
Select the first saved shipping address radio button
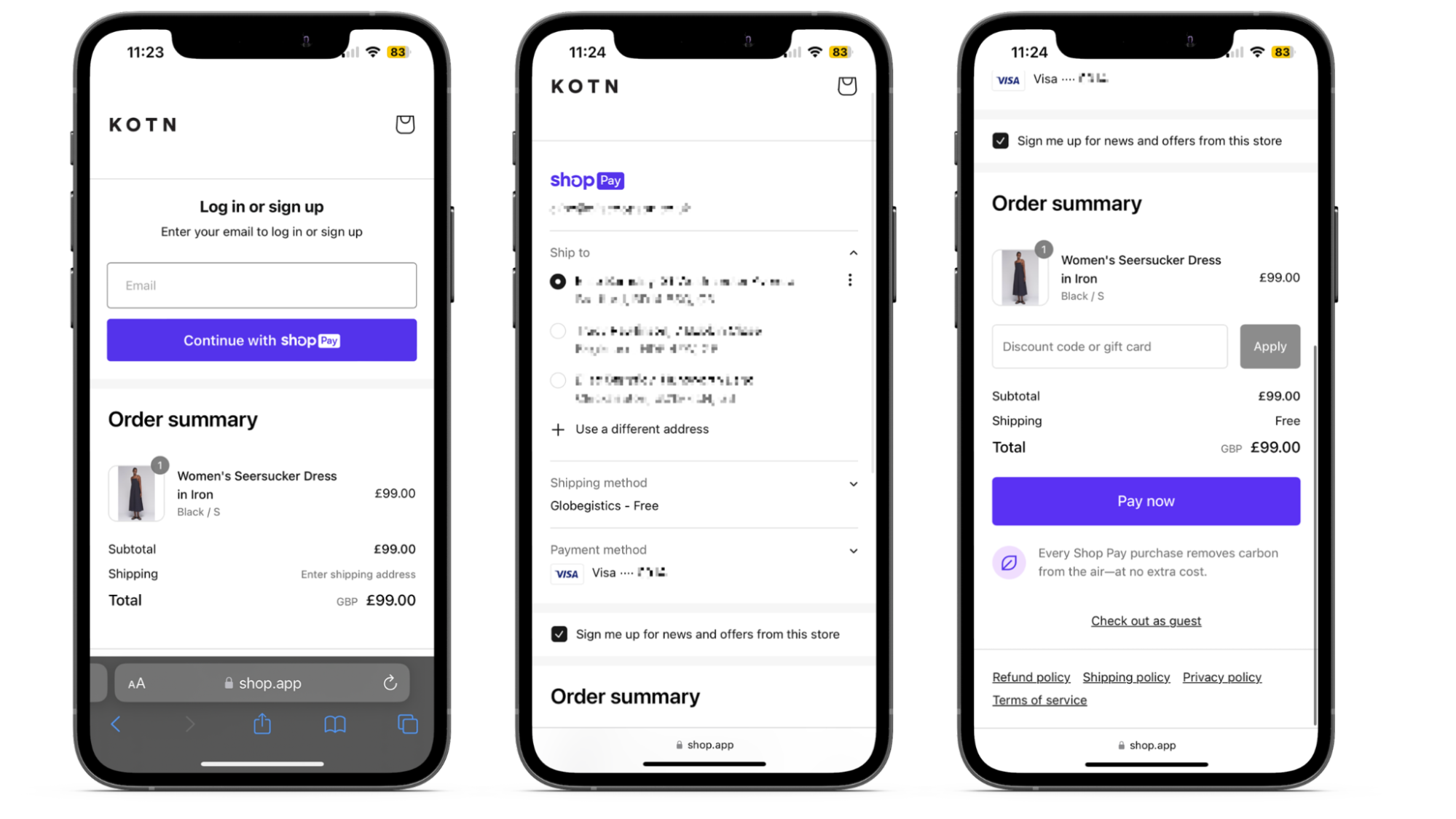(x=558, y=280)
